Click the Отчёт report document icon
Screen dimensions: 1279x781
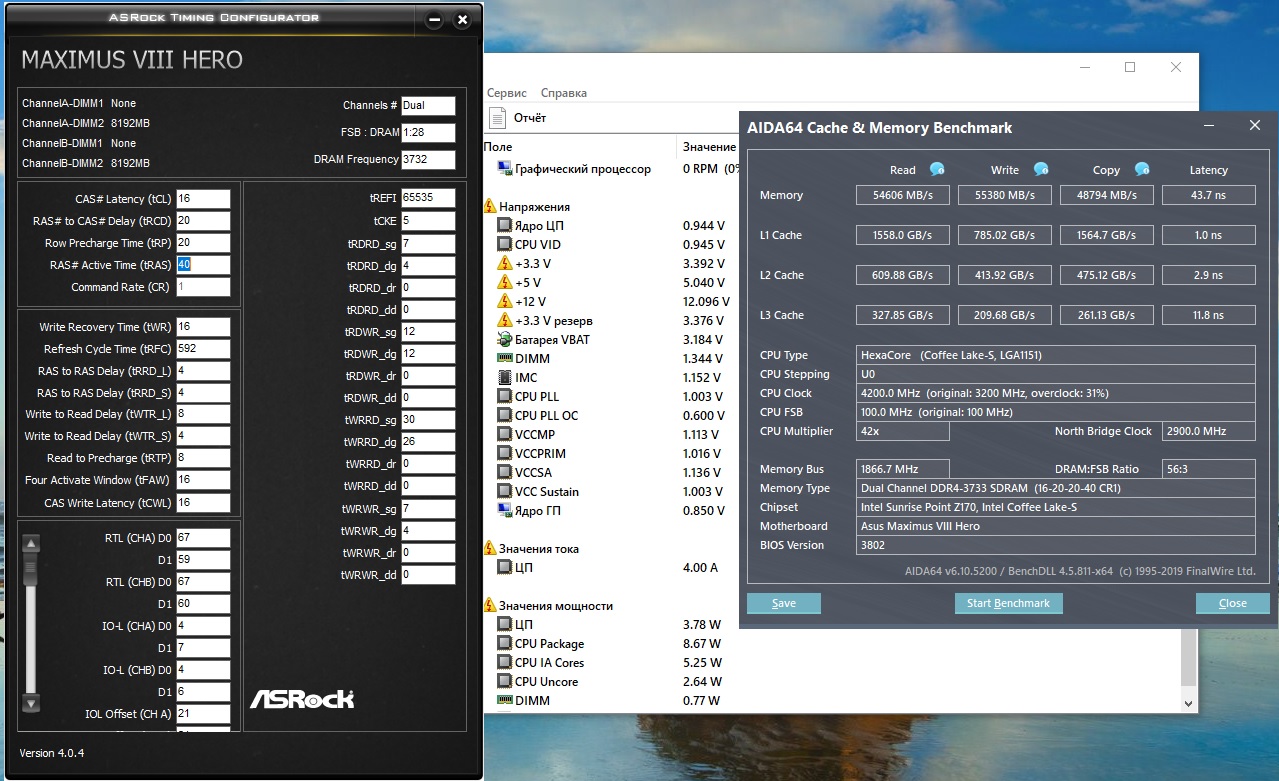497,118
